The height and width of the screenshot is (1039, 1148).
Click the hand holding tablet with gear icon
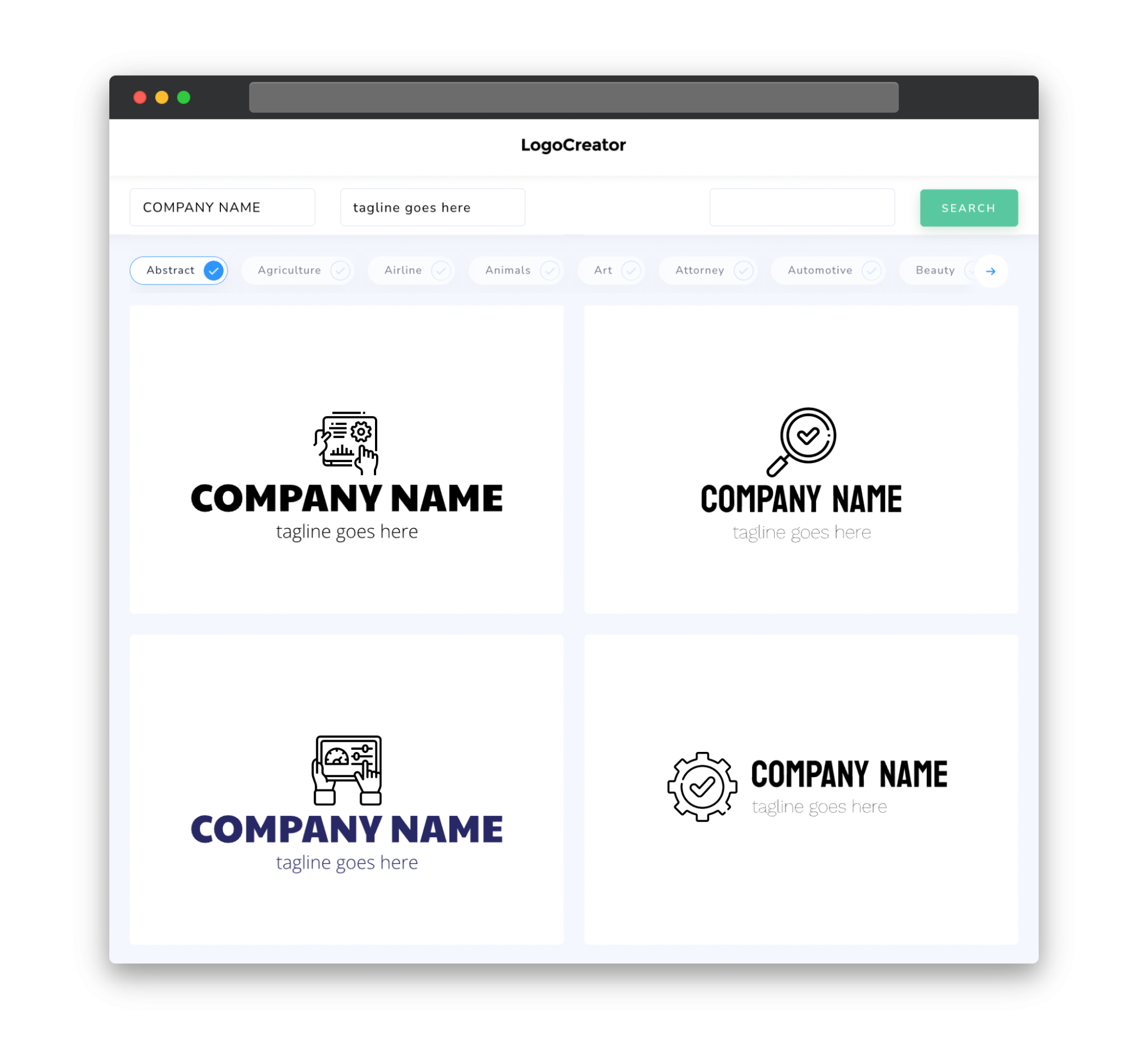347,447
